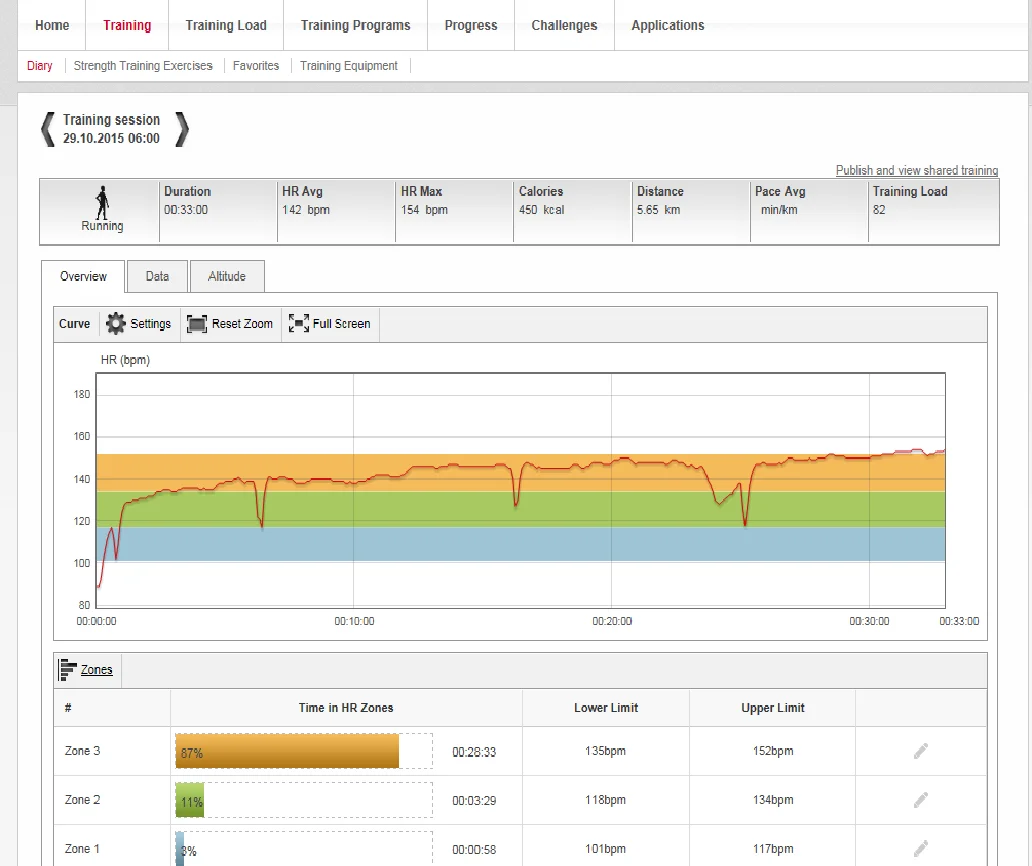
Task: Select the Overview tab
Action: coord(83,277)
